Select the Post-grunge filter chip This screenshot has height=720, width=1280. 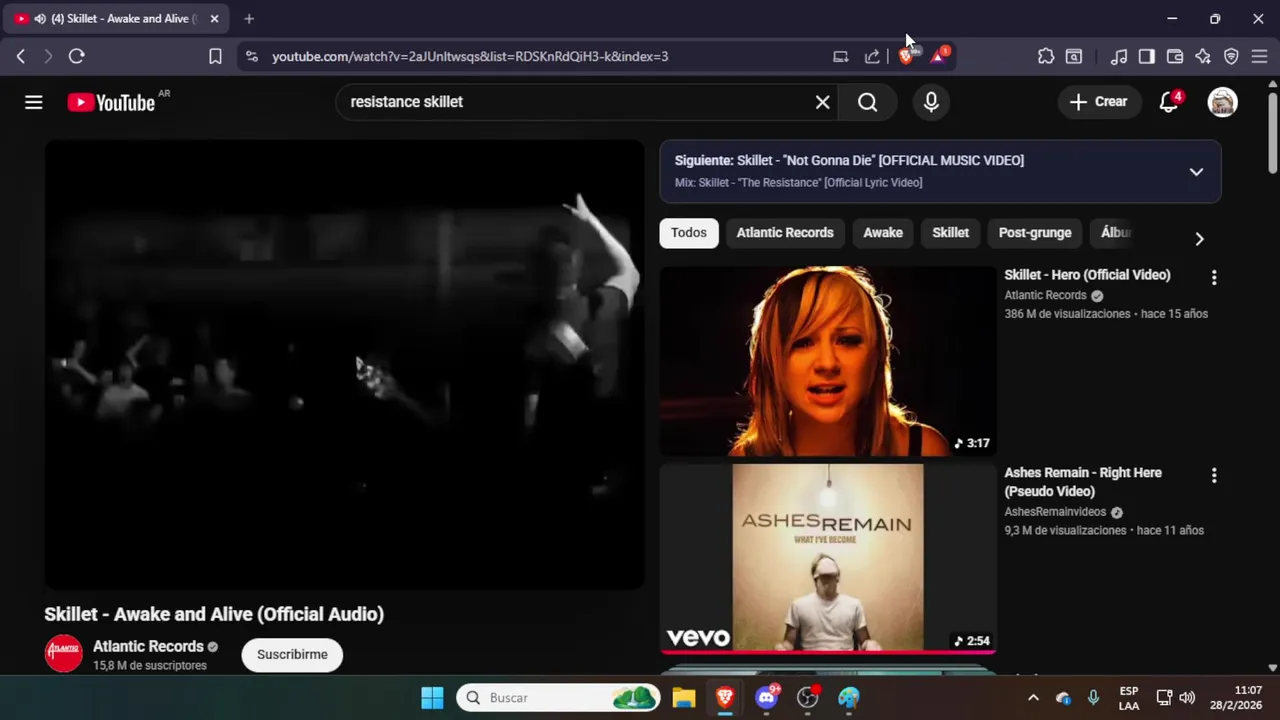[1035, 232]
